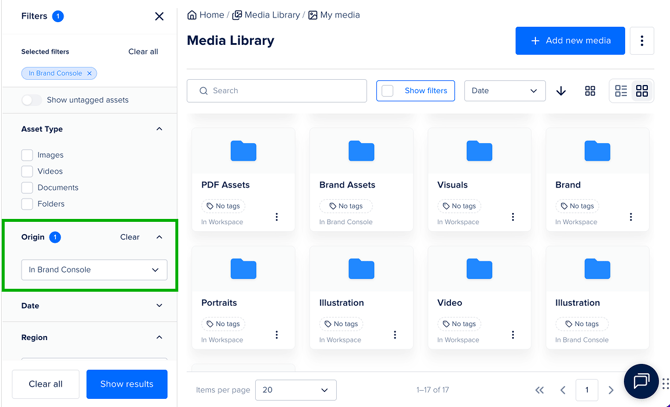This screenshot has width=670, height=407.
Task: Collapse the Origin section
Action: 159,237
